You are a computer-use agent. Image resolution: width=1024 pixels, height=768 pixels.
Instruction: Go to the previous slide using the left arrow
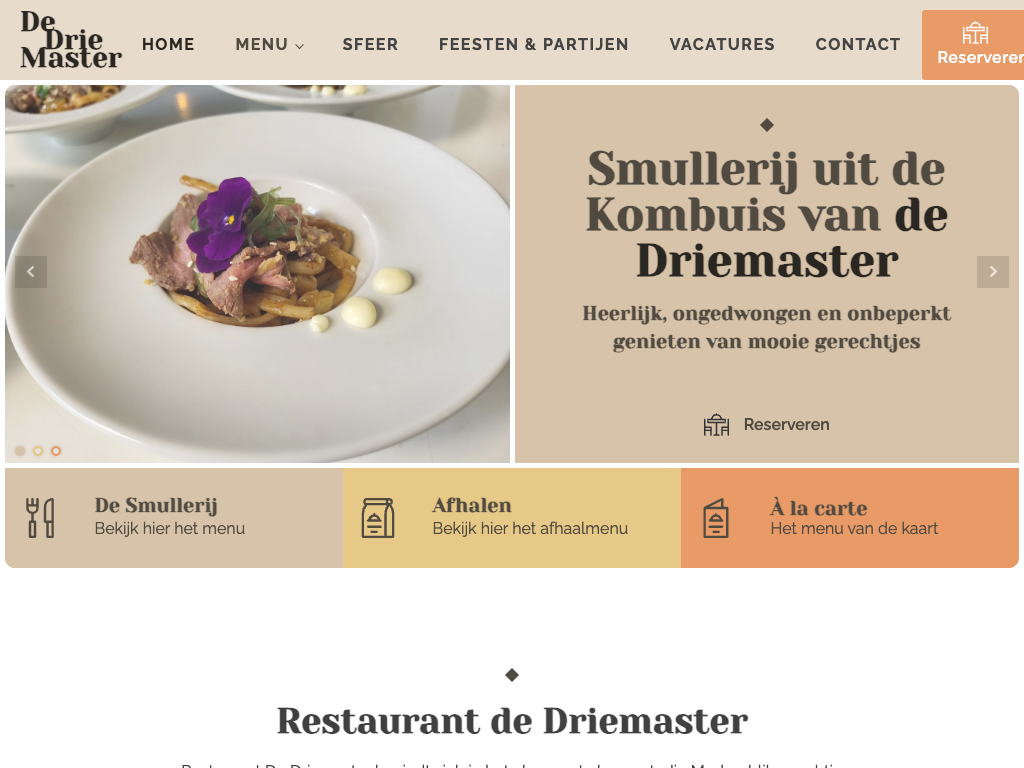point(31,272)
